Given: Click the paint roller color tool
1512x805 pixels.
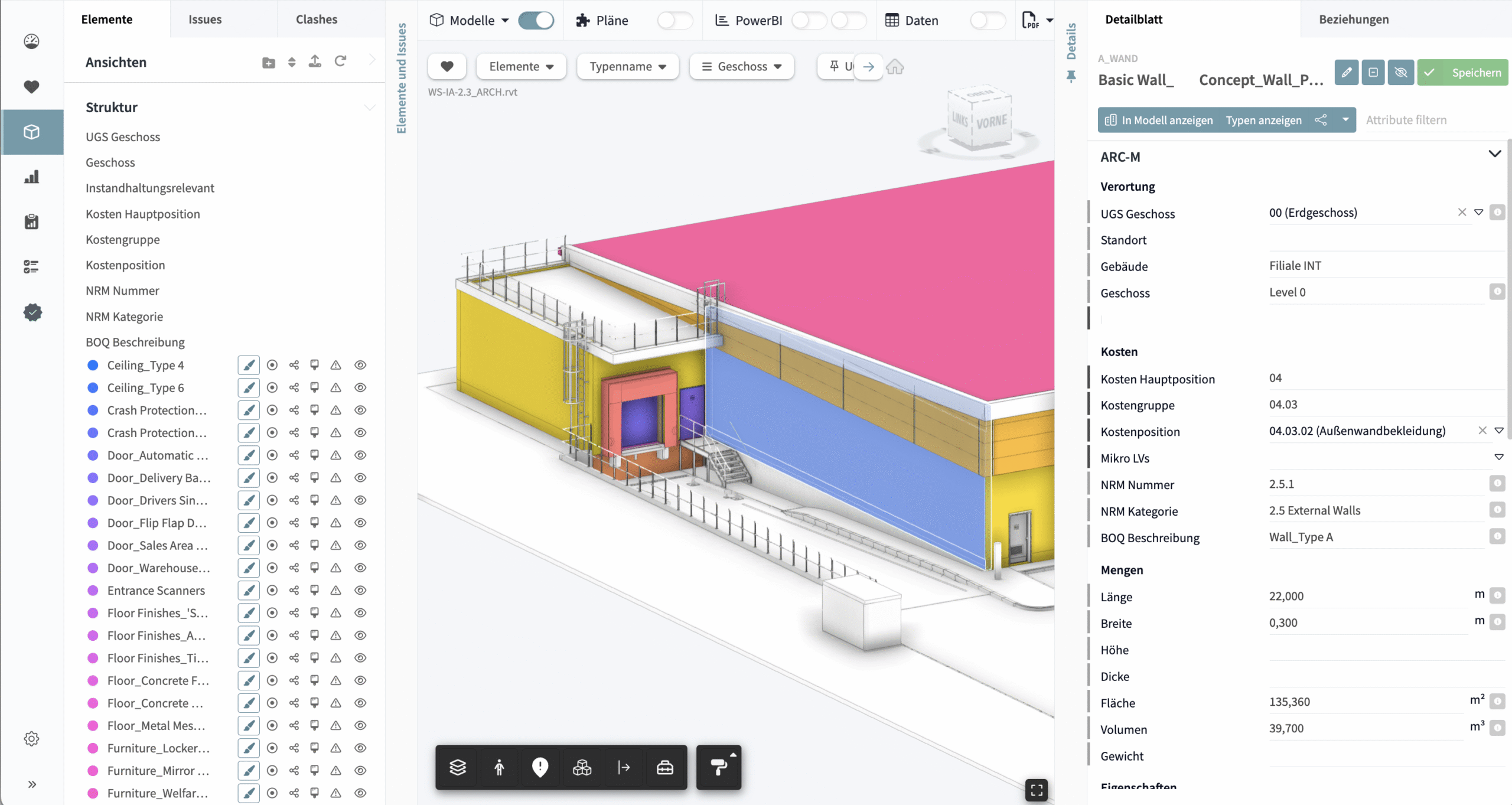Looking at the screenshot, I should [718, 767].
